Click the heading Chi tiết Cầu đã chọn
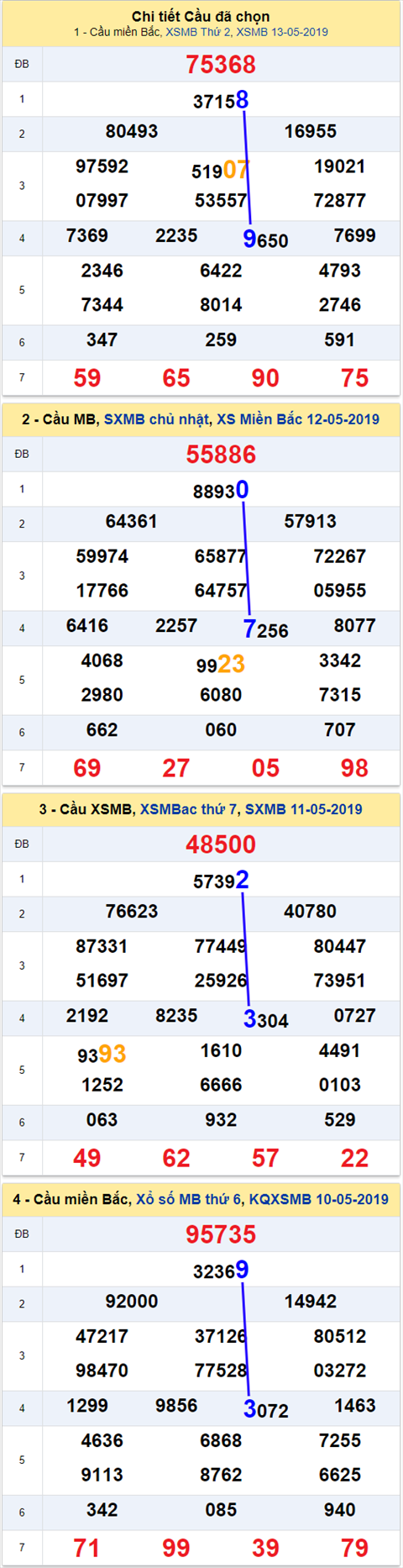Viewport: 403px width, 1568px height. [x=201, y=16]
